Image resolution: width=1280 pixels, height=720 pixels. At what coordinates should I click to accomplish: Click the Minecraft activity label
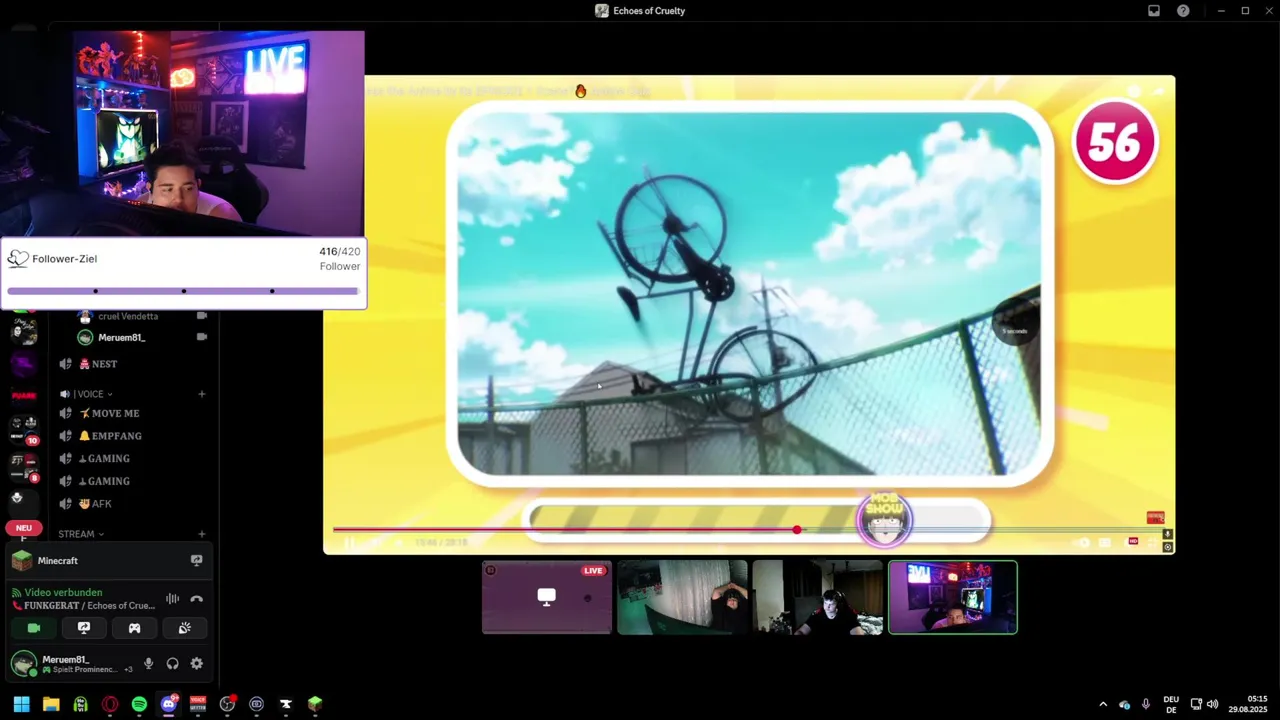[x=58, y=561]
